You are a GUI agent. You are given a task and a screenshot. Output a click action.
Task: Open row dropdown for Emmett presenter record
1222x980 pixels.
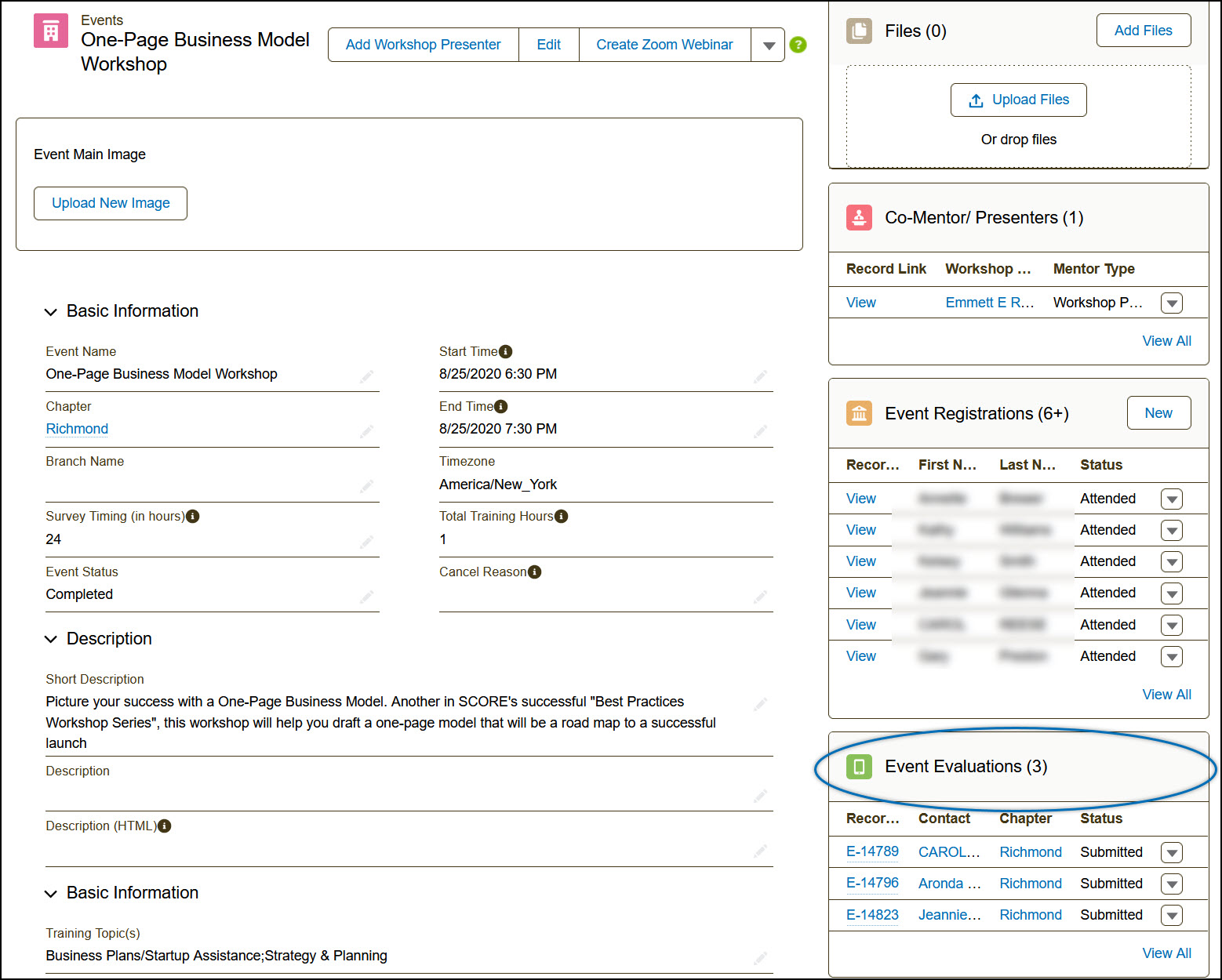(x=1171, y=303)
